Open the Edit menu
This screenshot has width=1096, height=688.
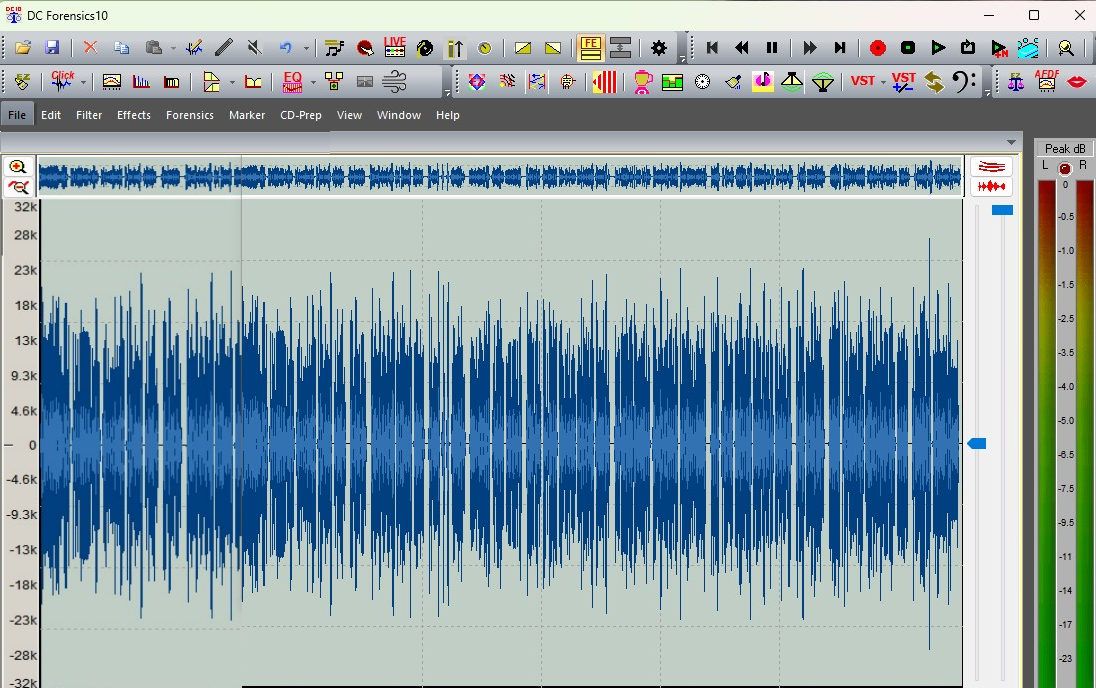pyautogui.click(x=51, y=115)
